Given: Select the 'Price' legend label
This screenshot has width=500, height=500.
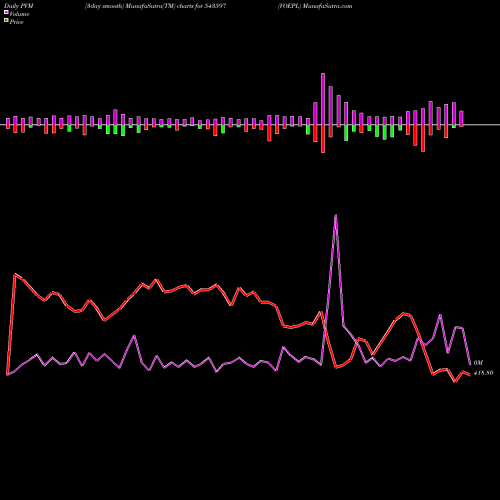Looking at the screenshot, I should 16,22.
